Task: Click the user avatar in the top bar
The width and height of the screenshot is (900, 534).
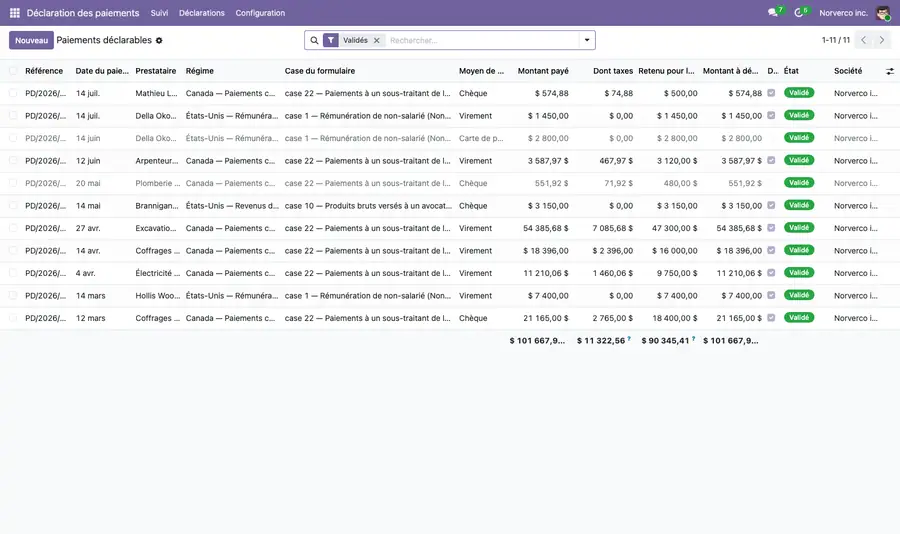Action: coord(883,13)
